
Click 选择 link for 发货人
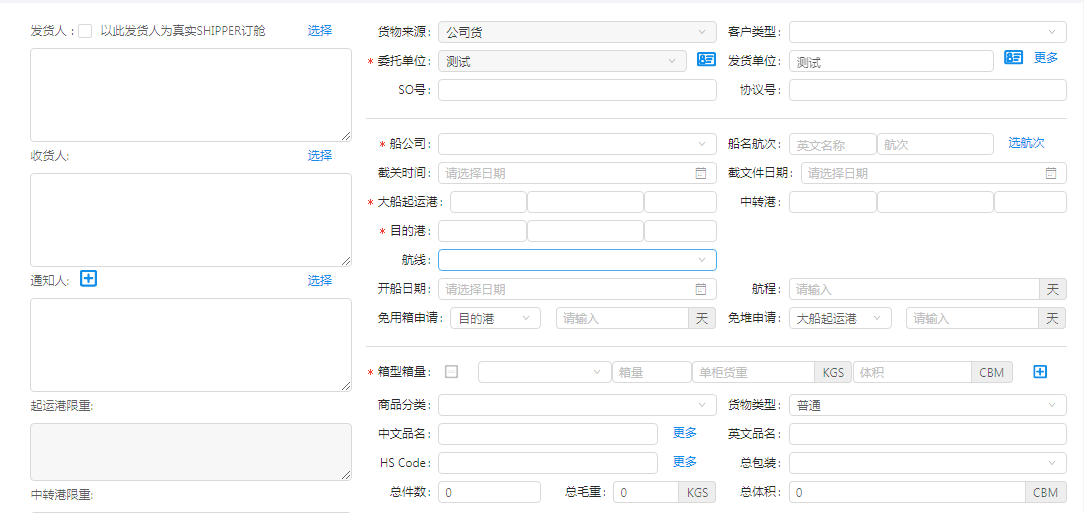[320, 31]
